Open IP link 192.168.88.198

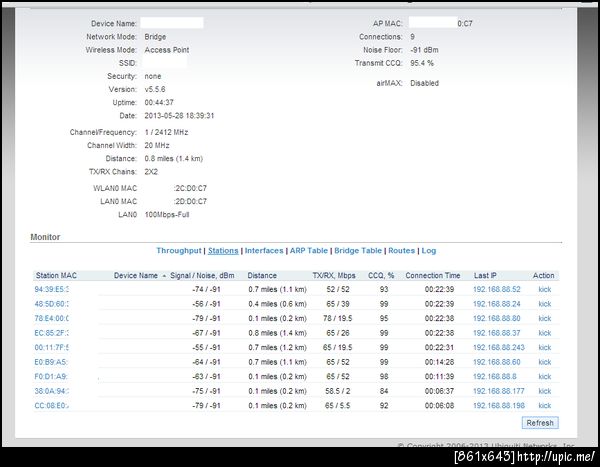(499, 406)
